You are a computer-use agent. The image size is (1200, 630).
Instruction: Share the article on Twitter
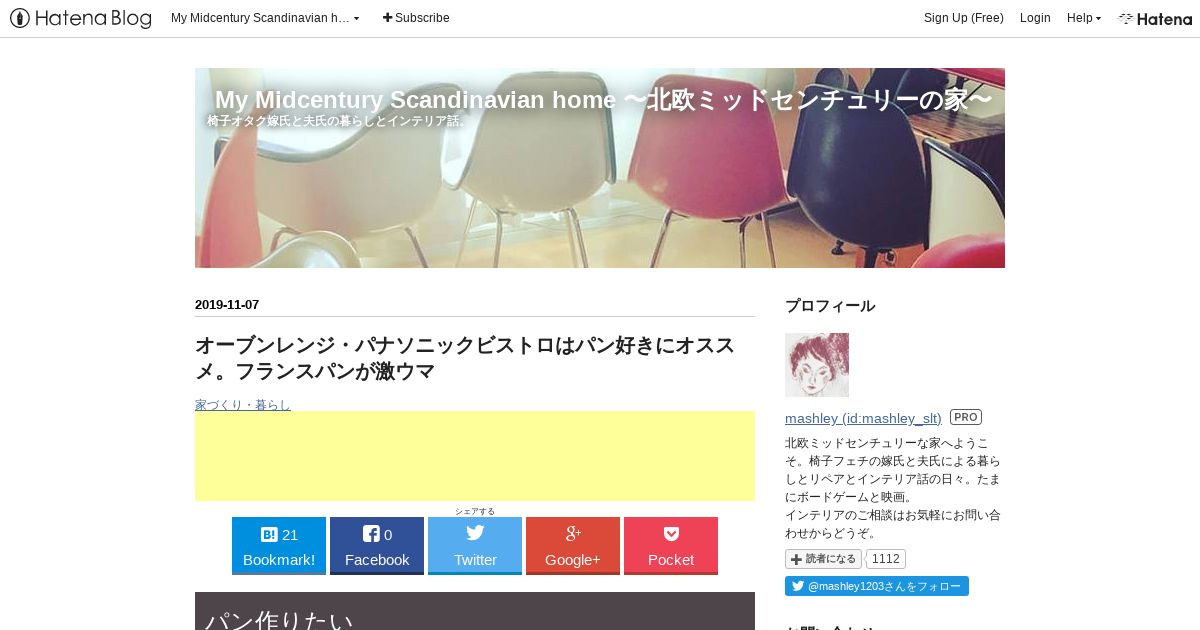coord(475,546)
